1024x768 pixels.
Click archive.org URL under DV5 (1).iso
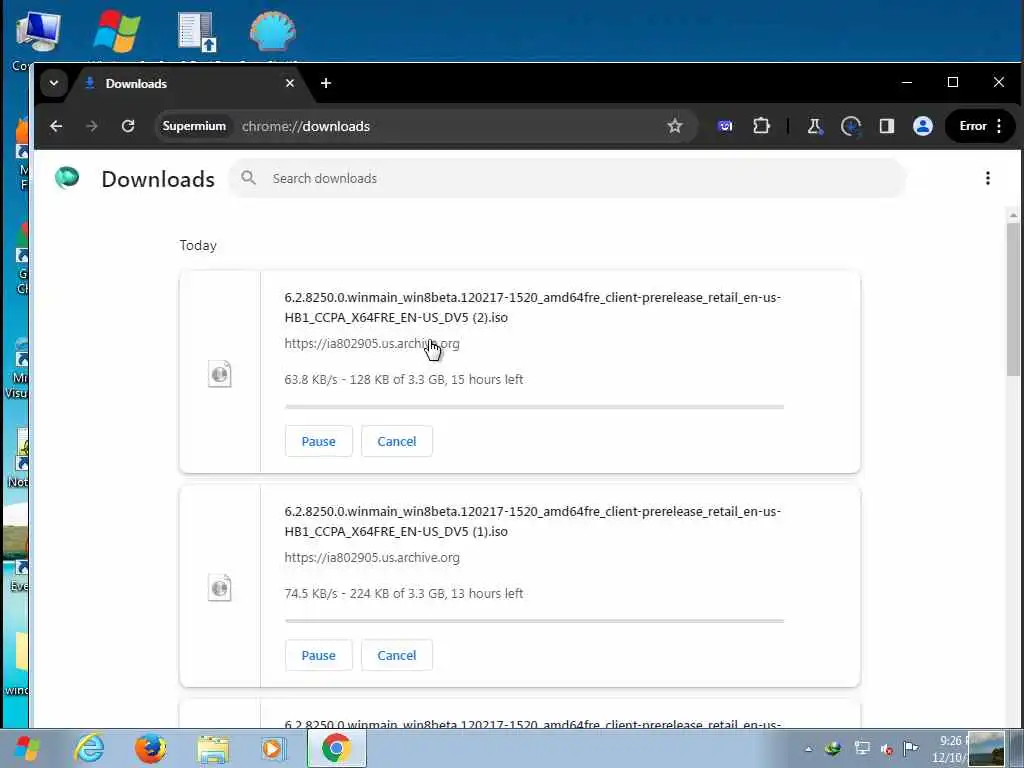pos(372,558)
